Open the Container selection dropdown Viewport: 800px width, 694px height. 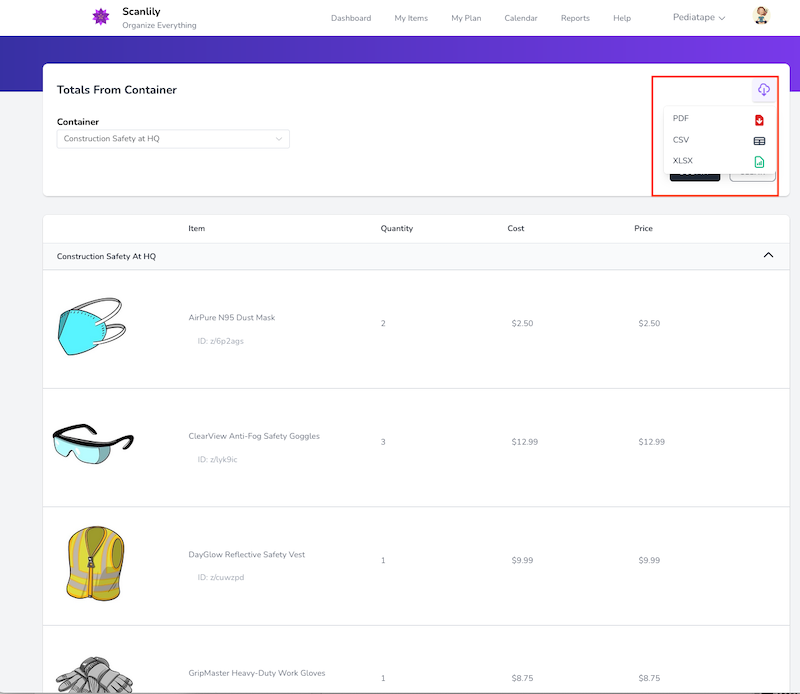tap(173, 139)
